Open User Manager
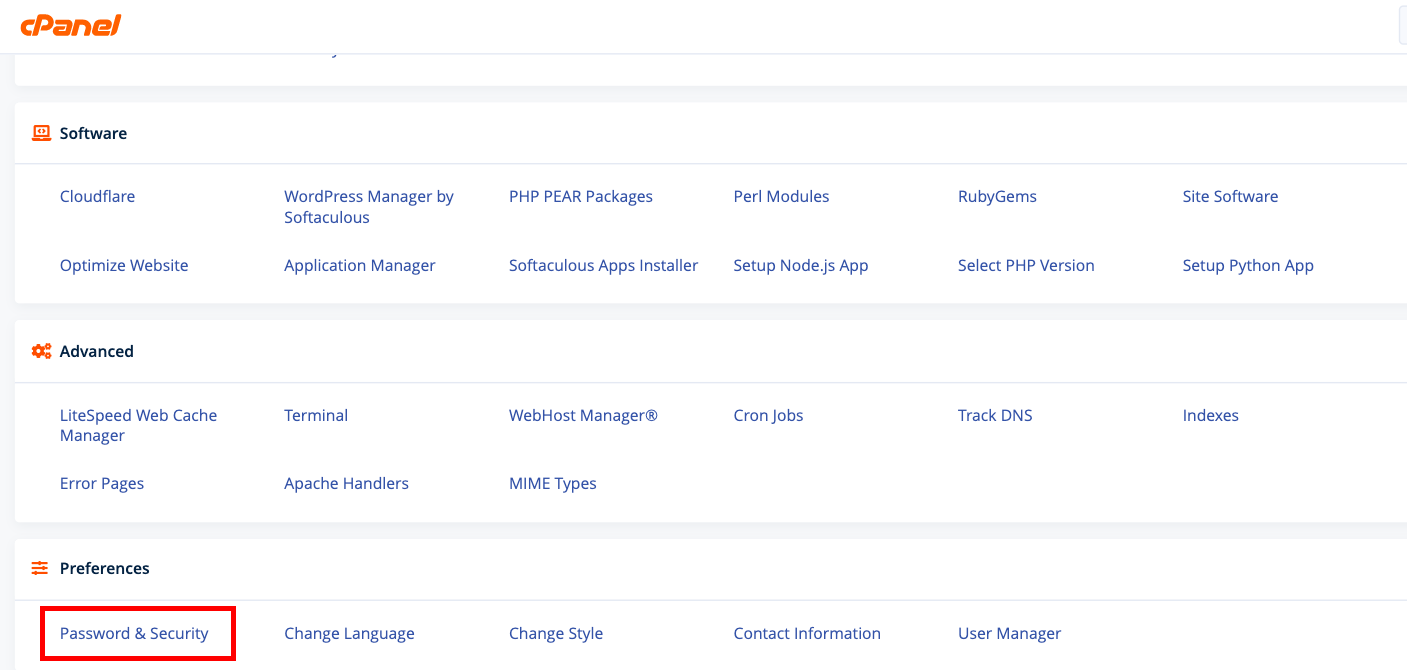 1009,633
